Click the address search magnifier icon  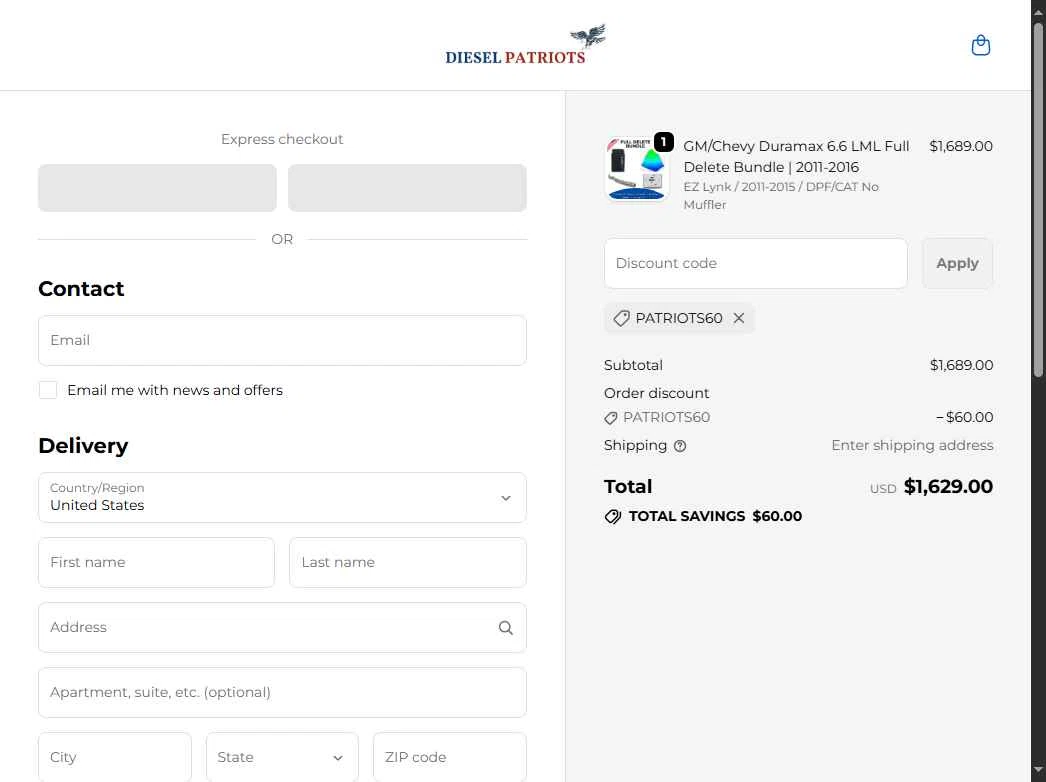tap(506, 628)
